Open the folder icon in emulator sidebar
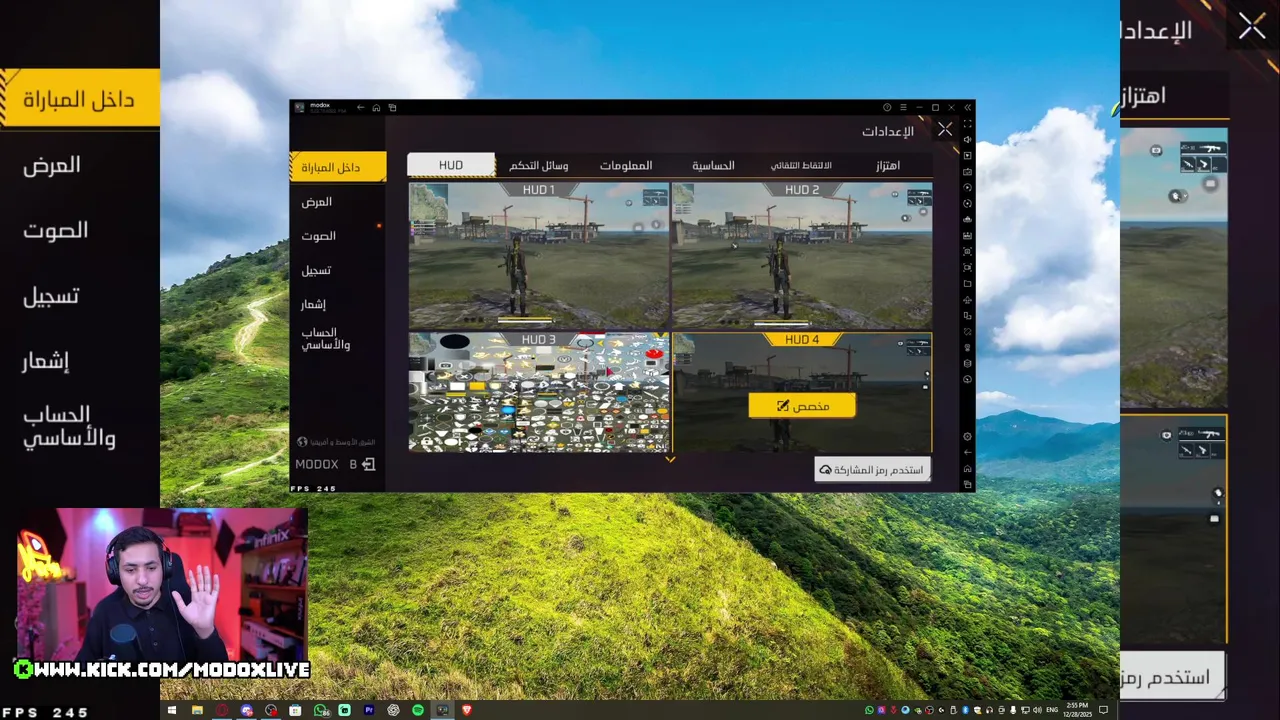1280x720 pixels. (967, 283)
